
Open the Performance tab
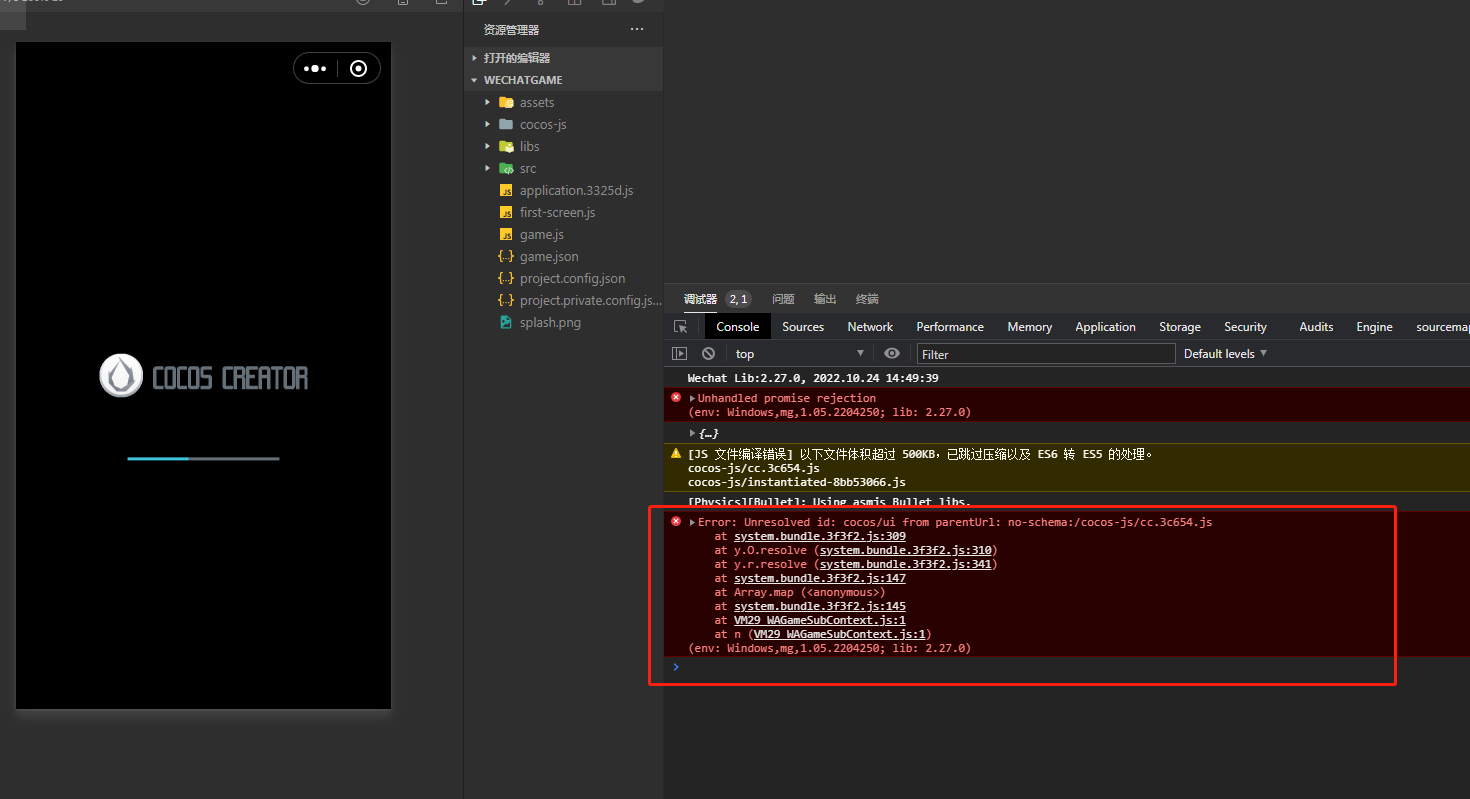[950, 327]
